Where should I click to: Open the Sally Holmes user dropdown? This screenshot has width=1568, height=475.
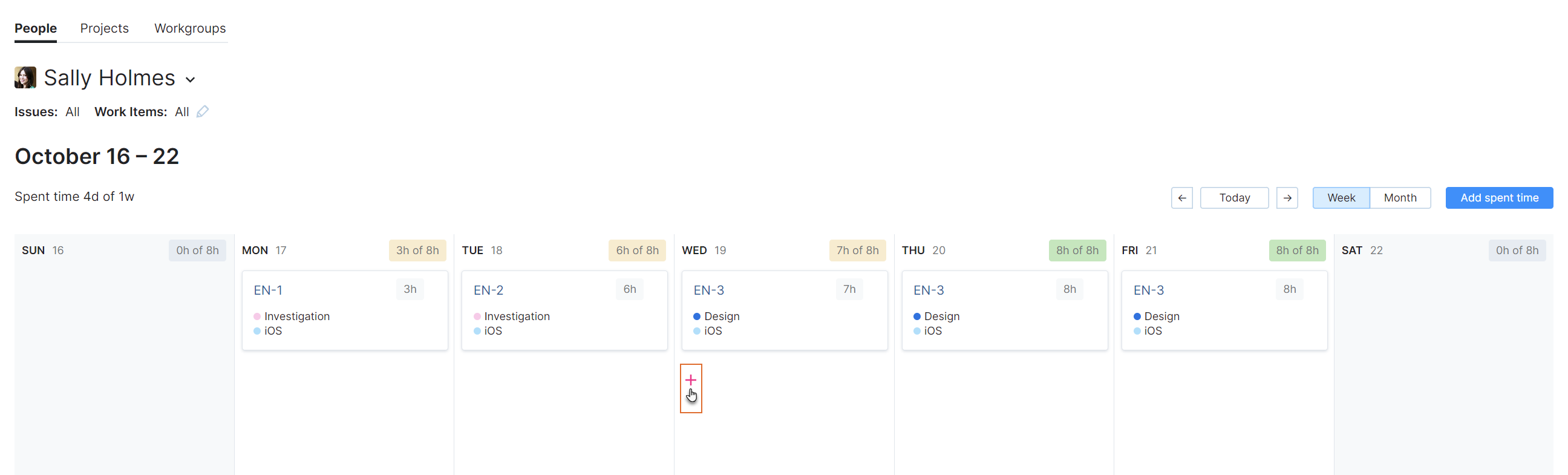(191, 79)
